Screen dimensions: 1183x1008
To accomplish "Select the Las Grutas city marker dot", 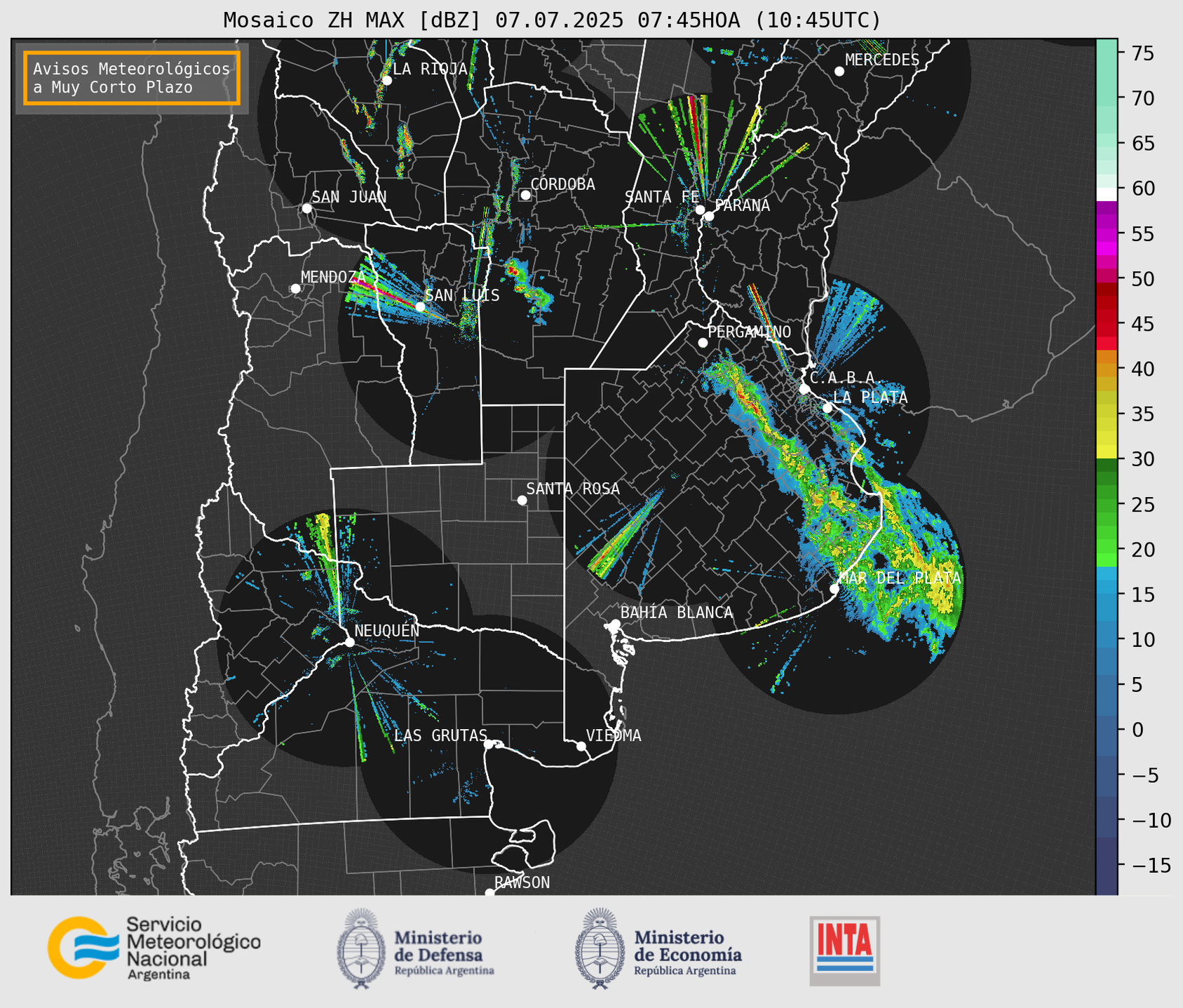I will (489, 744).
